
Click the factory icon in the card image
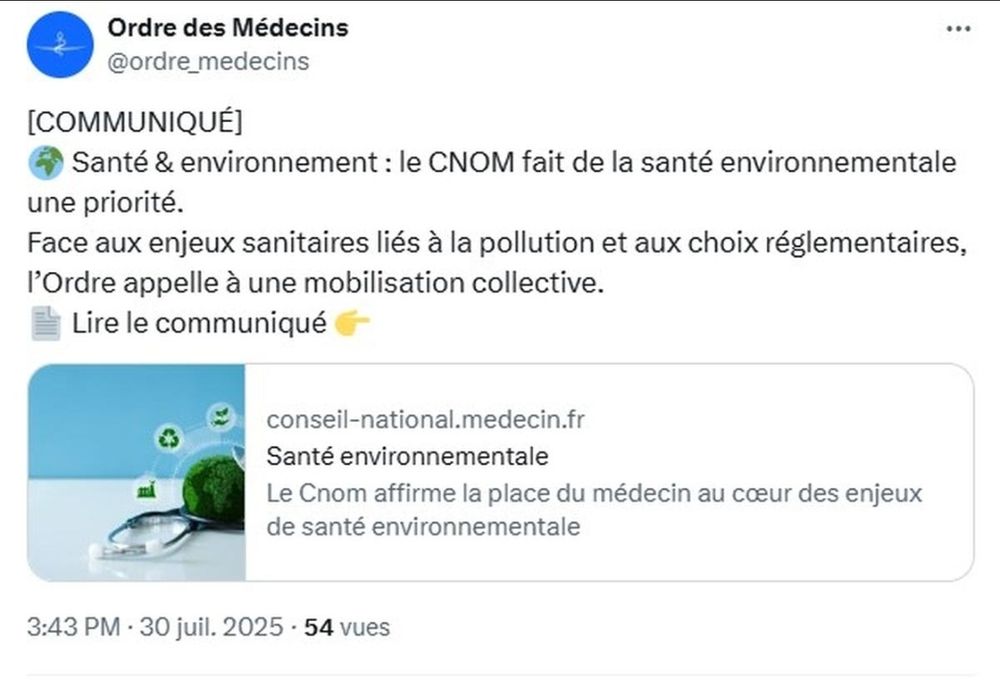point(147,489)
